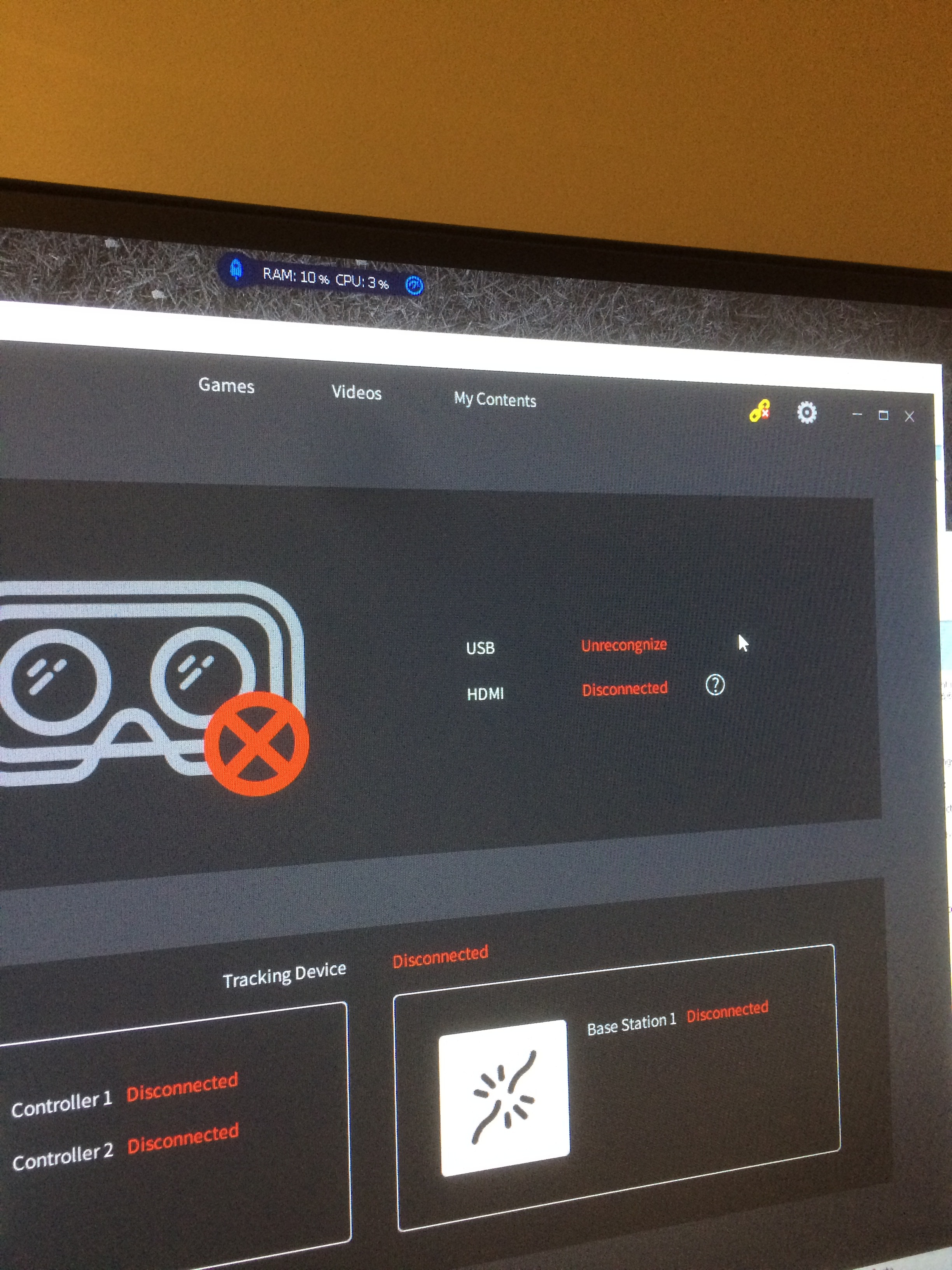Click the yellow broken-link connection icon
952x1270 pixels.
pyautogui.click(x=760, y=411)
